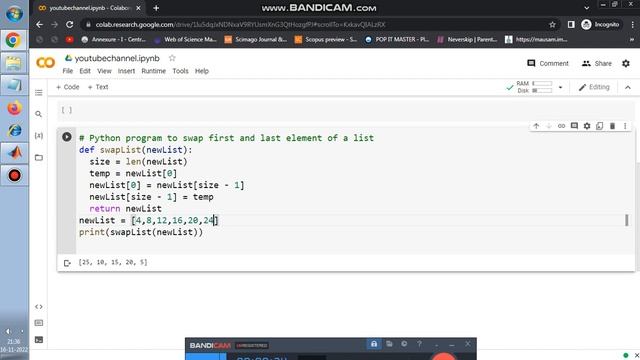Open more cell actions menu
Screen dimensions: 640x360
[625, 126]
